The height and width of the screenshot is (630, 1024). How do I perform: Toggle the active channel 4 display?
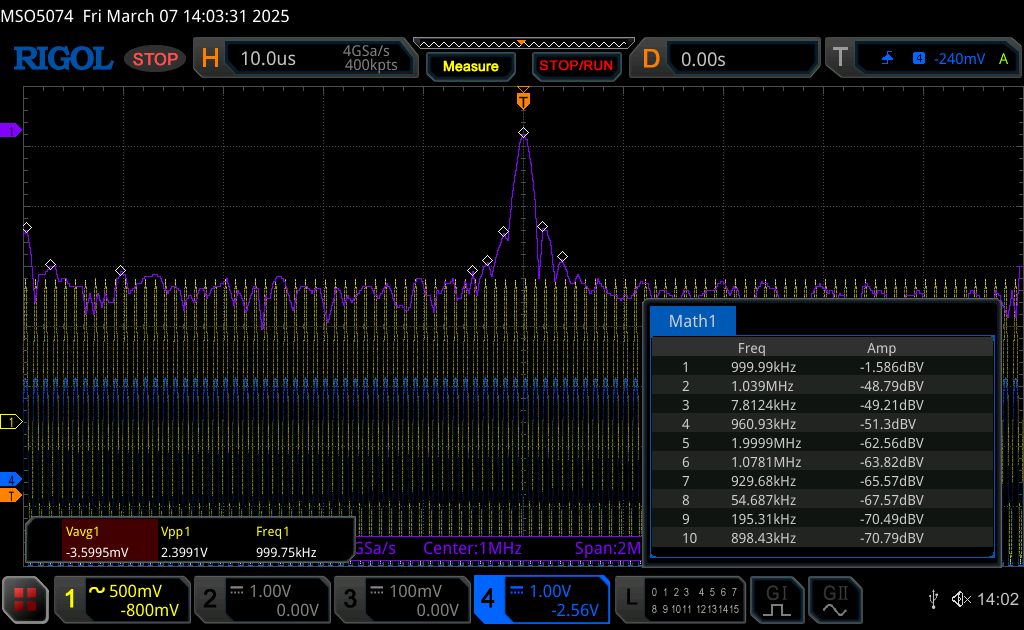pyautogui.click(x=541, y=600)
